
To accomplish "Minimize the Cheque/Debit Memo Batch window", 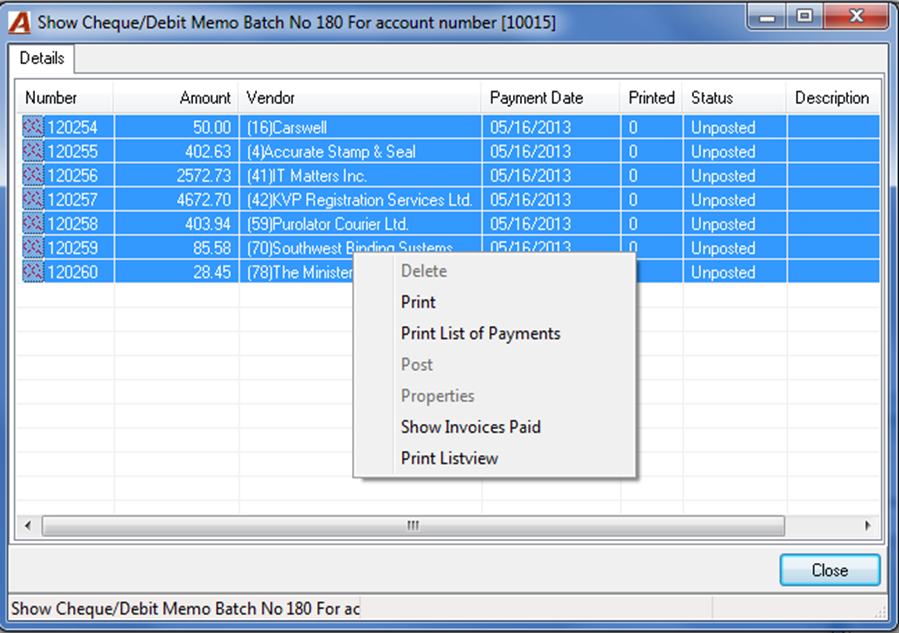I will (767, 17).
